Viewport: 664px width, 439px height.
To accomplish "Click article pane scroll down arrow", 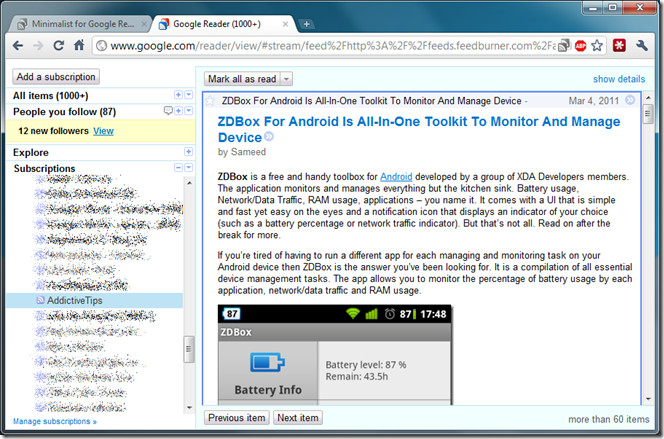I will click(648, 399).
